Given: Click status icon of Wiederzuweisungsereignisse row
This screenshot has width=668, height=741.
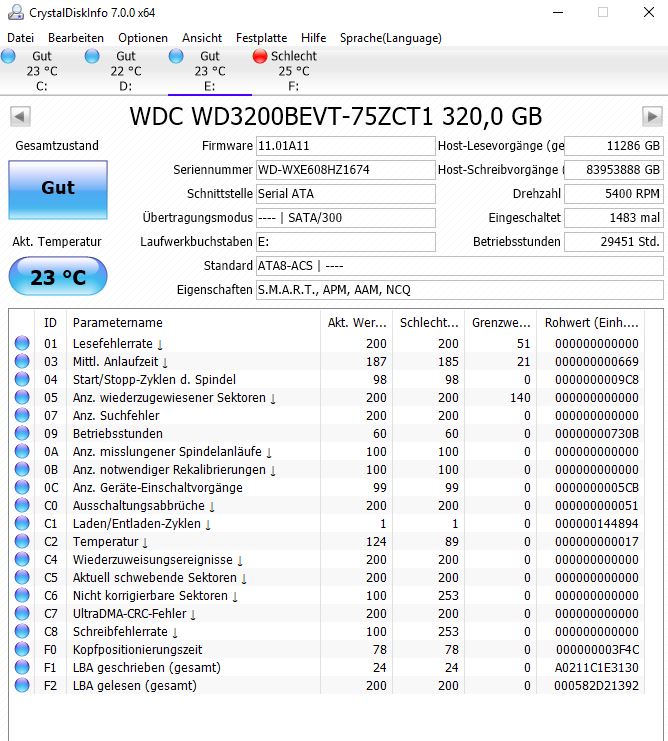Looking at the screenshot, I should coord(22,559).
